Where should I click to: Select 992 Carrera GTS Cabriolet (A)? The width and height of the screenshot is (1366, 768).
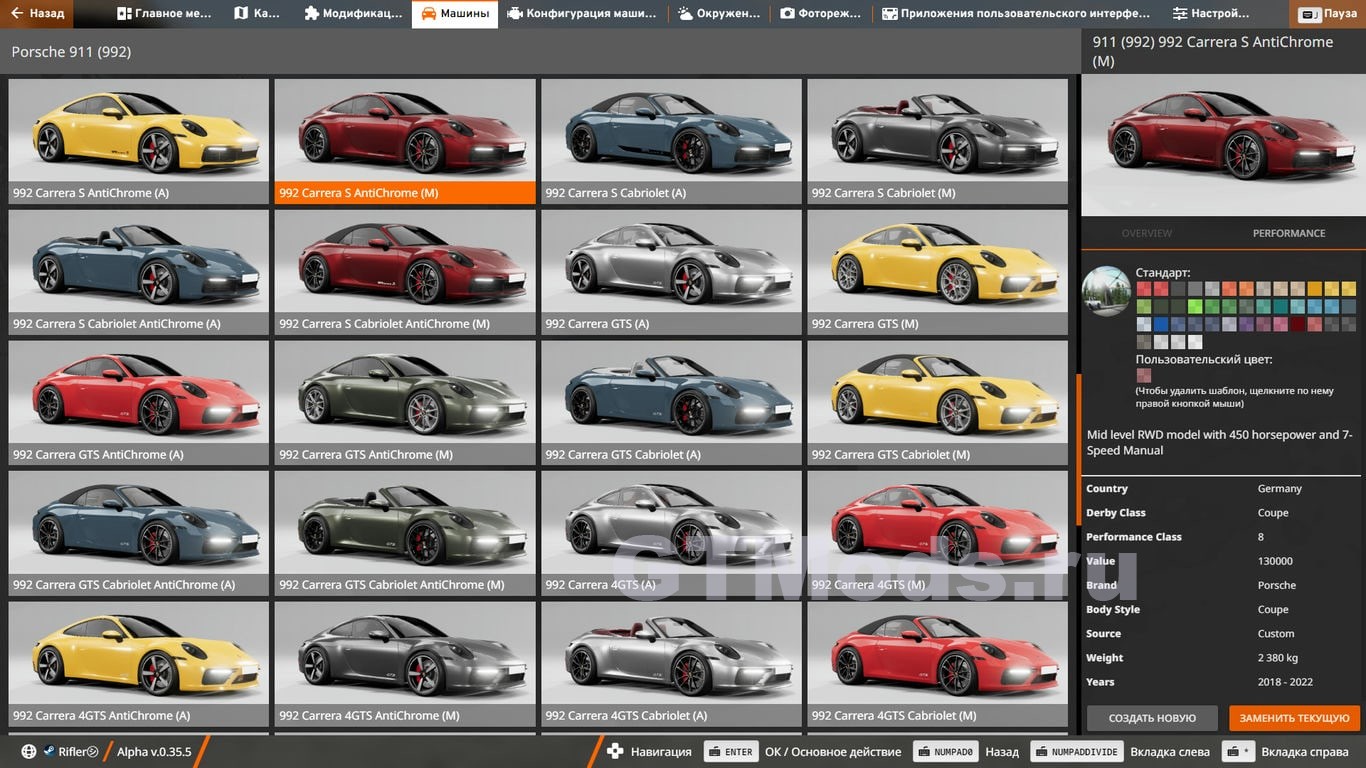671,403
